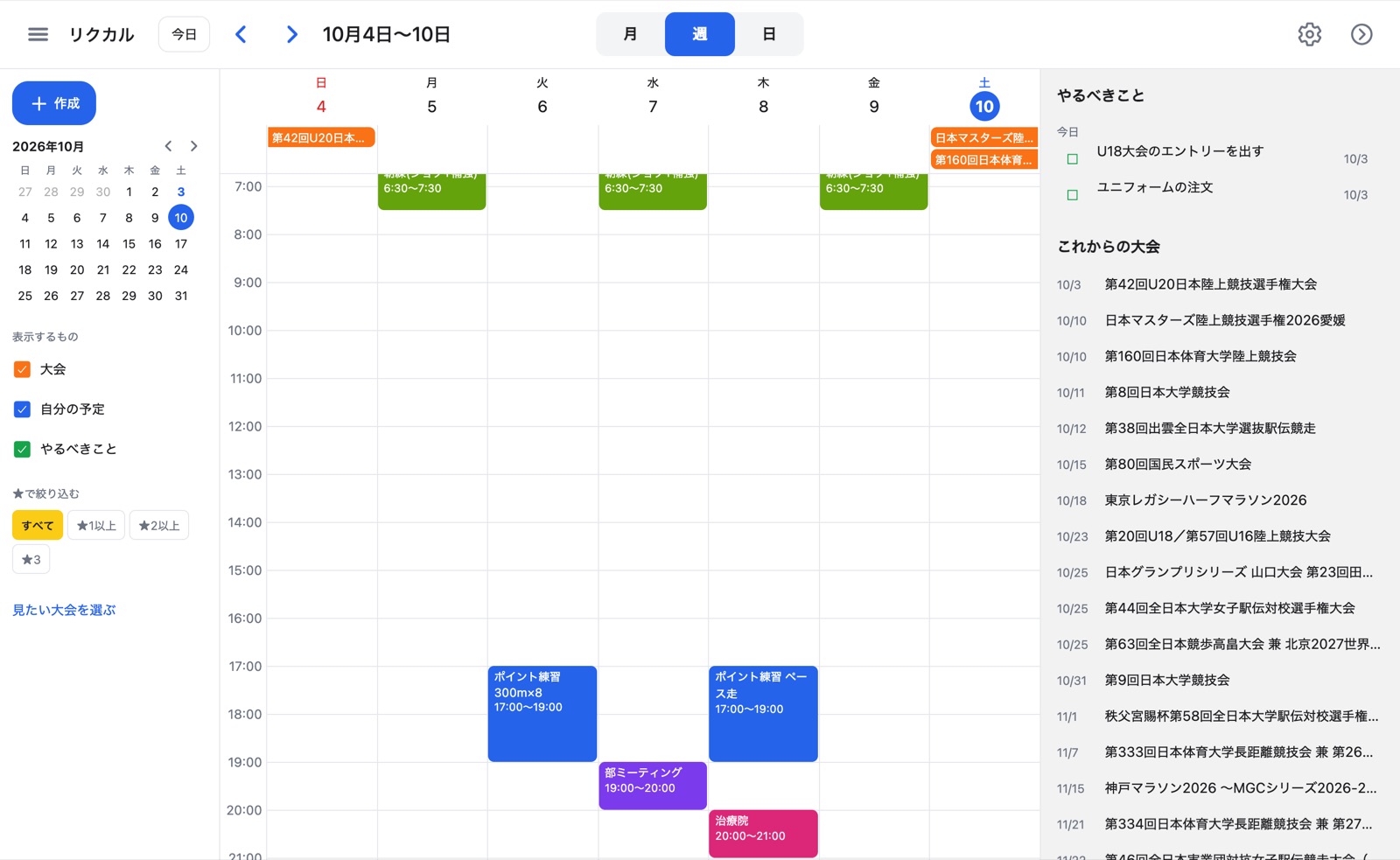Show previous month in mini calendar
The height and width of the screenshot is (860, 1400).
pyautogui.click(x=168, y=146)
